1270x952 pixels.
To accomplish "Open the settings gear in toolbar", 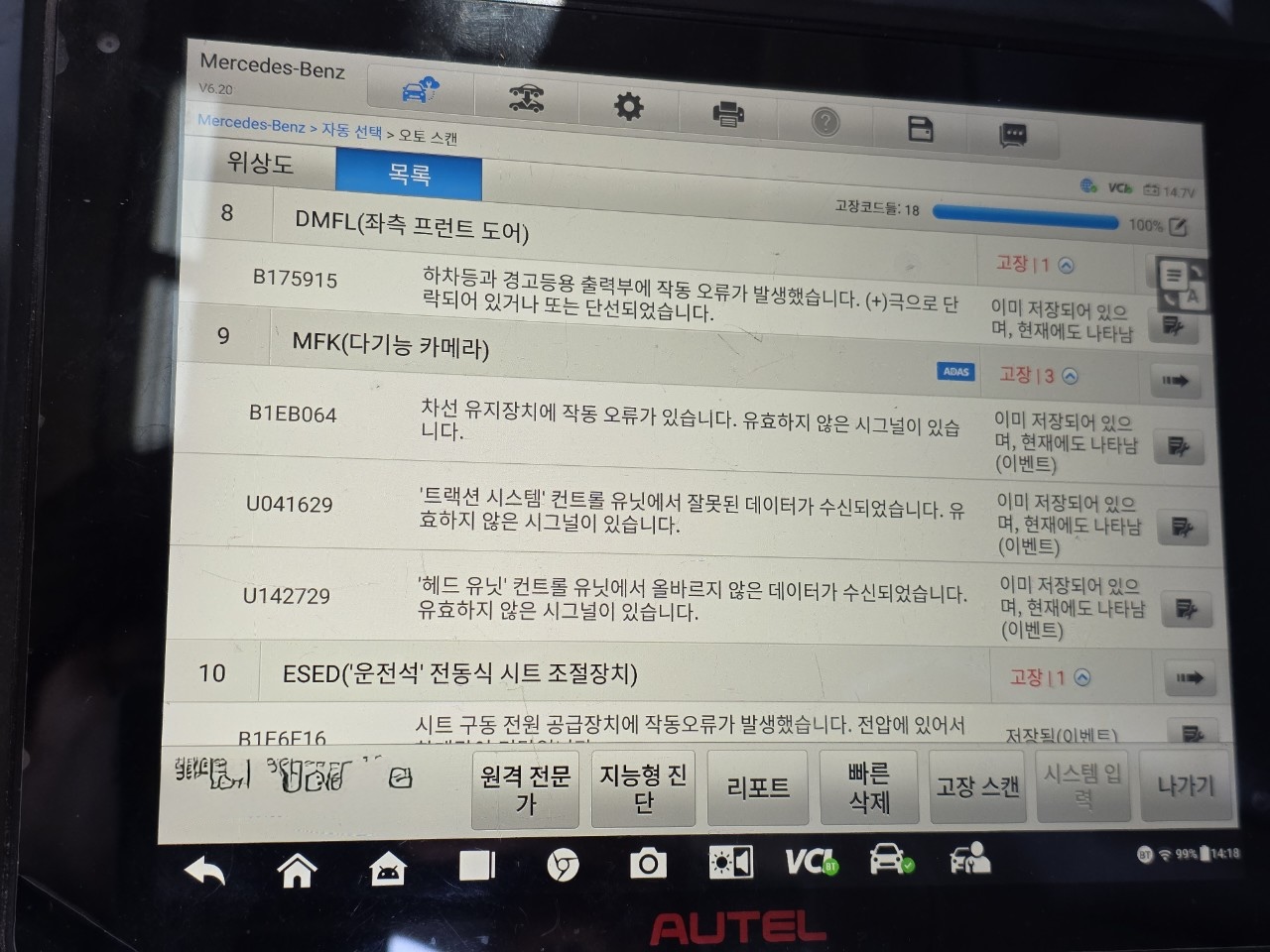I will 628,106.
